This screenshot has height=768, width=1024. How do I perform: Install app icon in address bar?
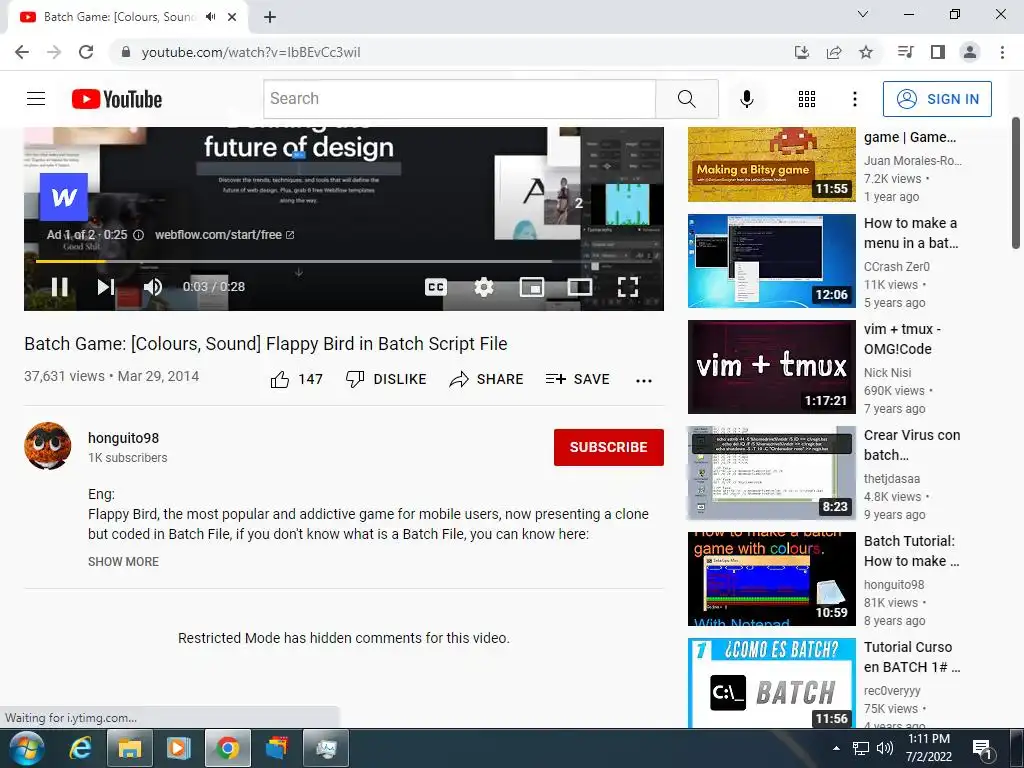802,52
